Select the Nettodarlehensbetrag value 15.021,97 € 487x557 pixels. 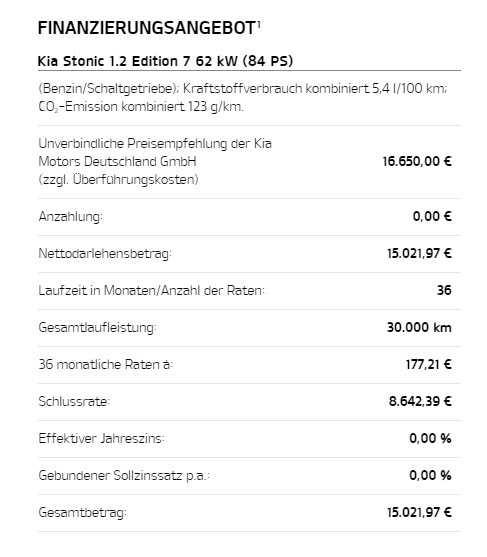(419, 253)
